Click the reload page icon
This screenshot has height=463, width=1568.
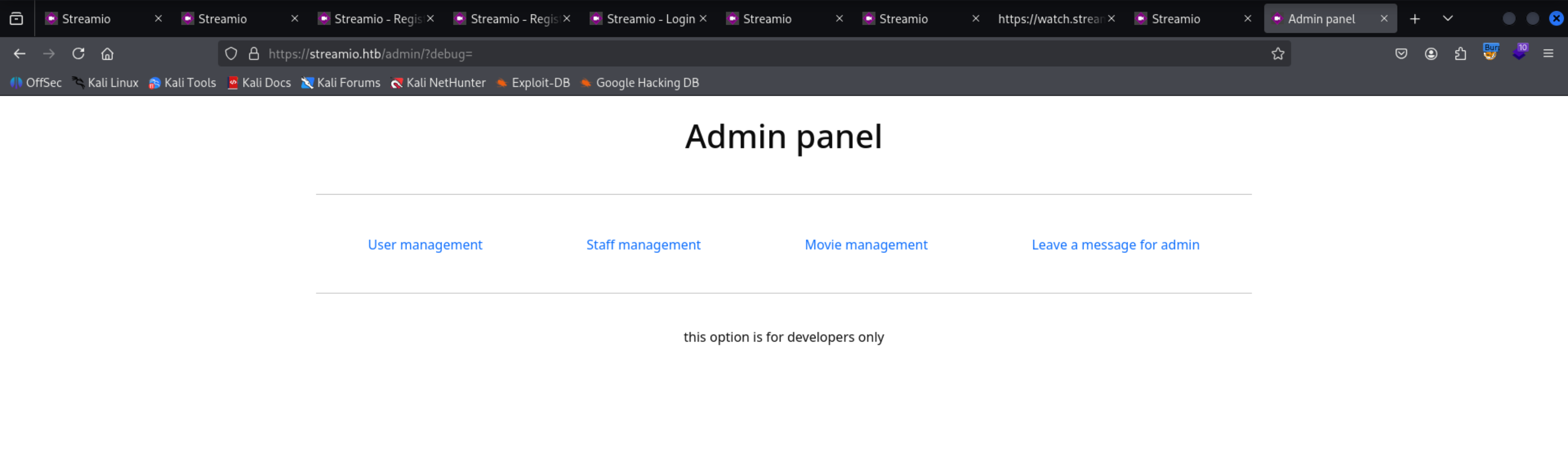click(x=78, y=54)
